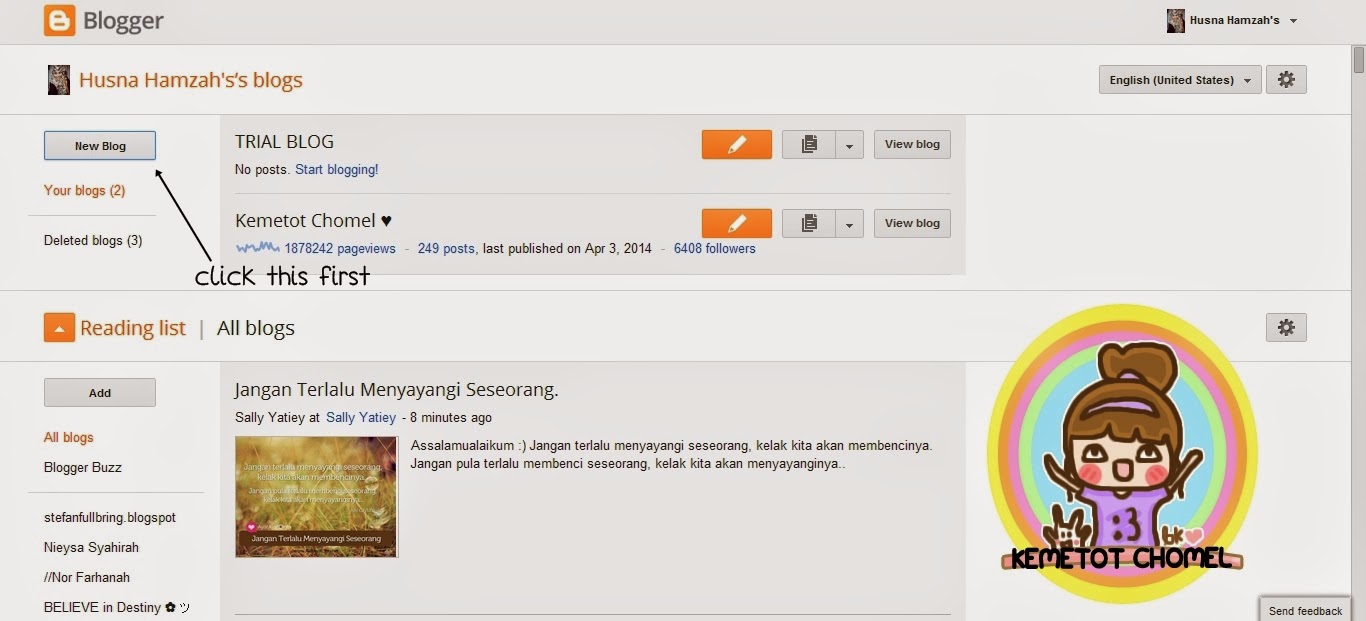Viewport: 1366px width, 621px height.
Task: Open the Husna Hamzah's account menu
Action: [1232, 20]
